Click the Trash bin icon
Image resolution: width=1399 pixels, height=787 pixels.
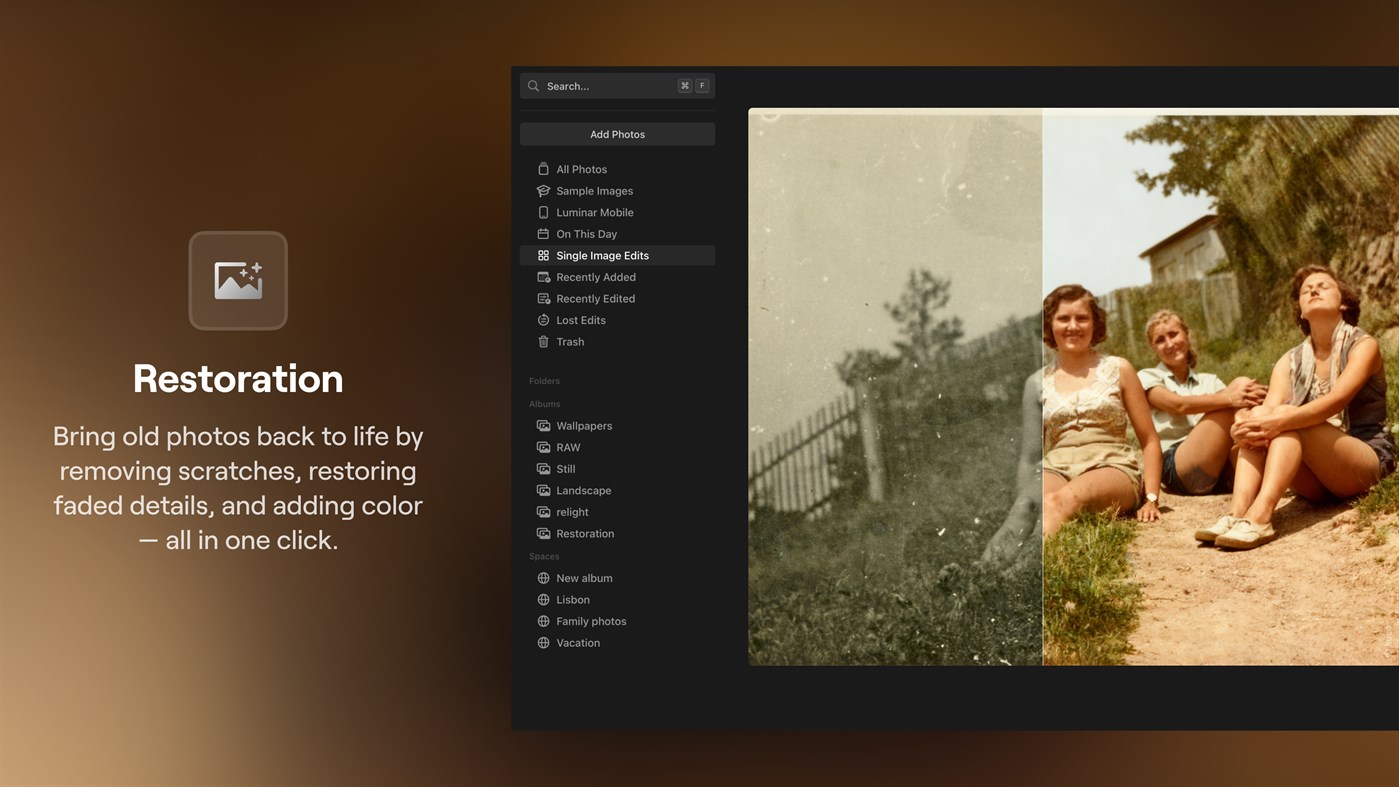point(543,342)
